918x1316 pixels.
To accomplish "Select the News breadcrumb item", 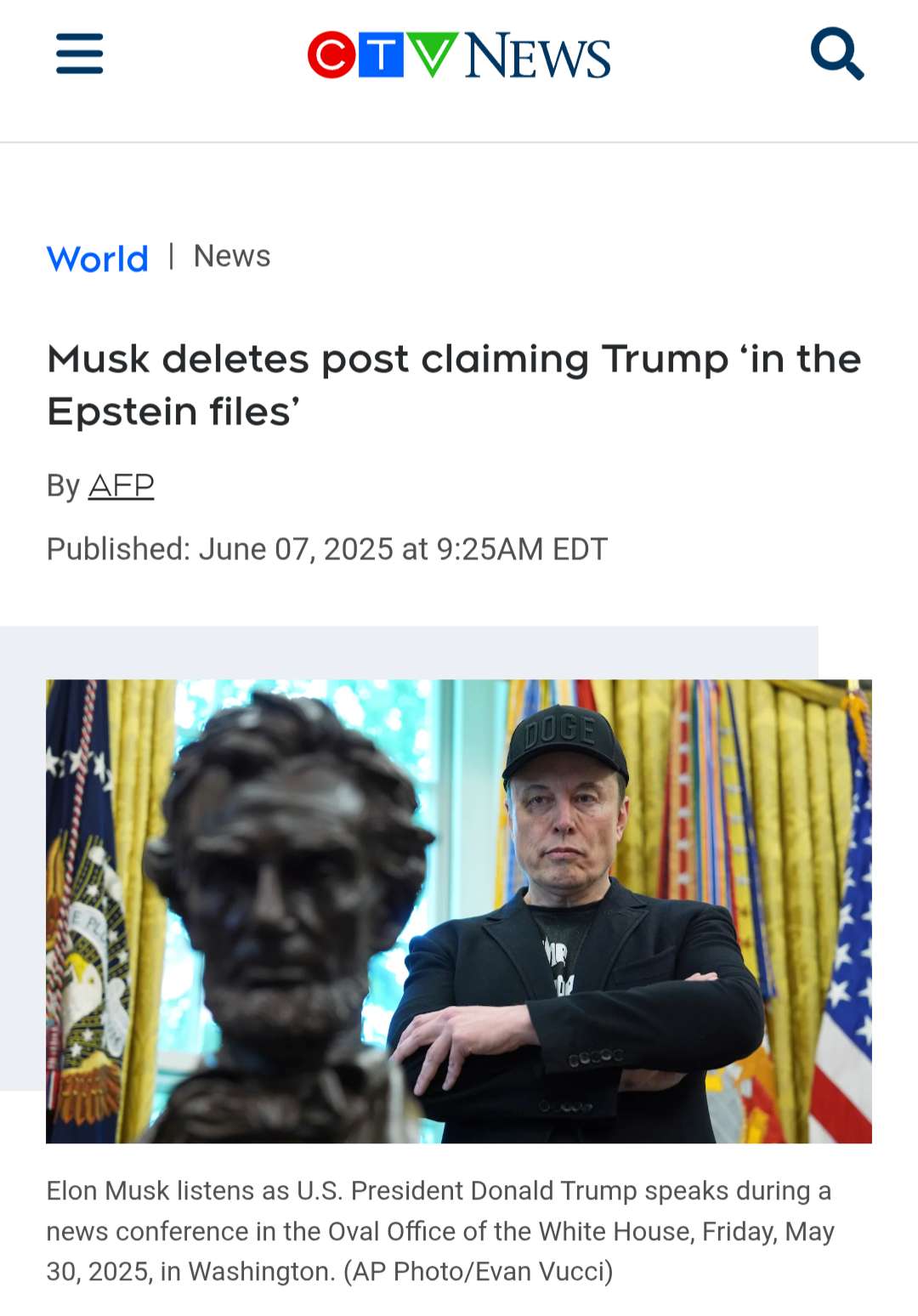I will tap(232, 256).
